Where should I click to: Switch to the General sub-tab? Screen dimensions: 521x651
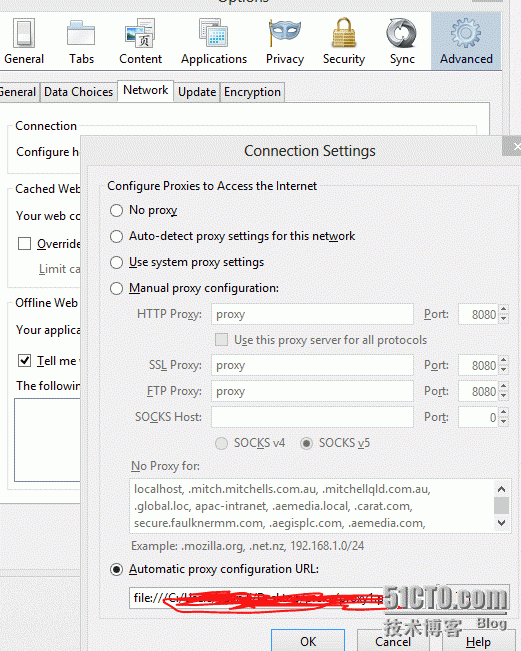click(18, 92)
